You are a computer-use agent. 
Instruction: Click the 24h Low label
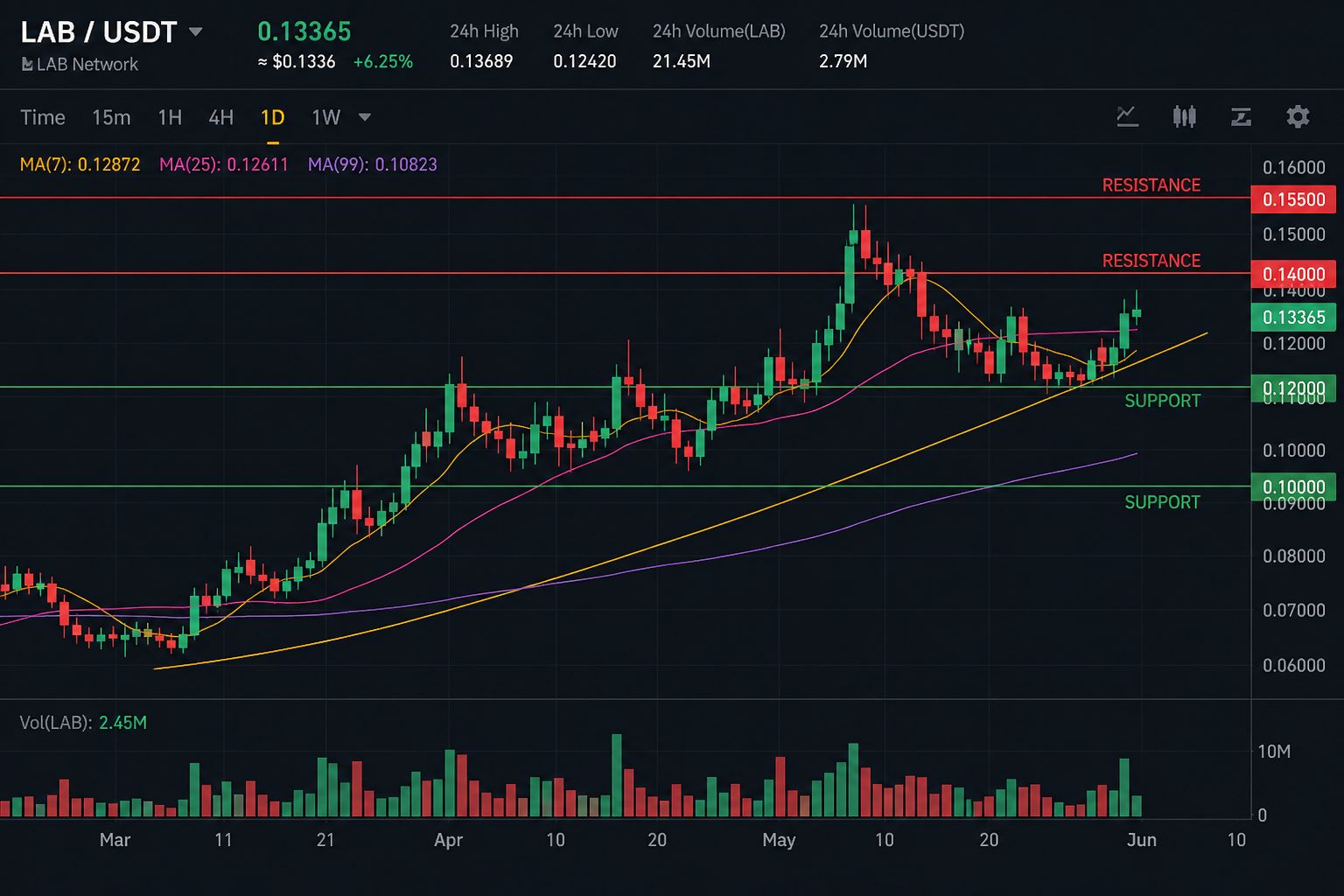(585, 31)
